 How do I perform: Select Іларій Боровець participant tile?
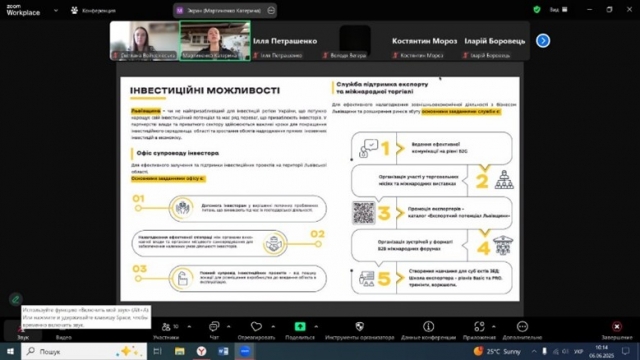click(495, 41)
